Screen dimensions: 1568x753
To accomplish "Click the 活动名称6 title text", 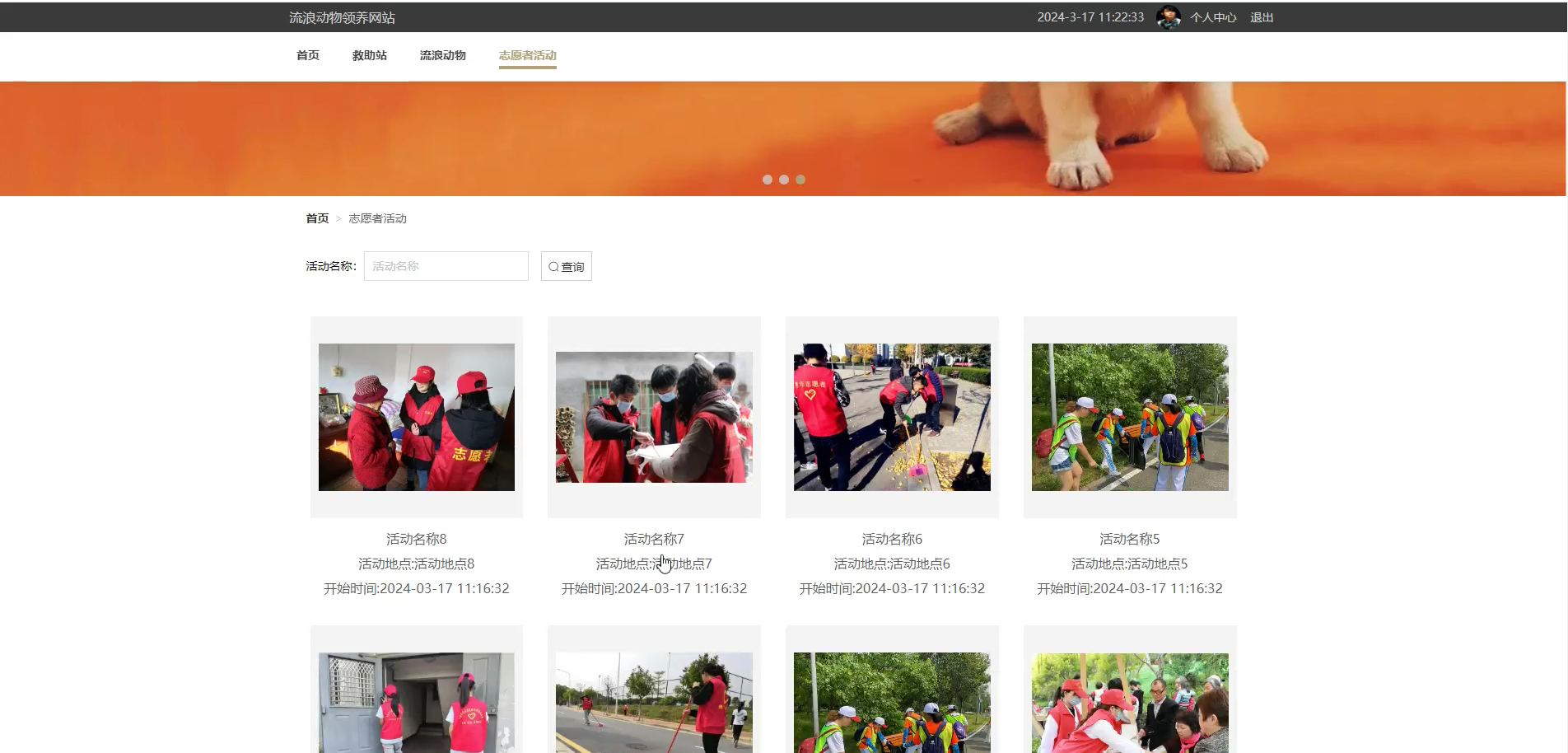I will coord(892,539).
